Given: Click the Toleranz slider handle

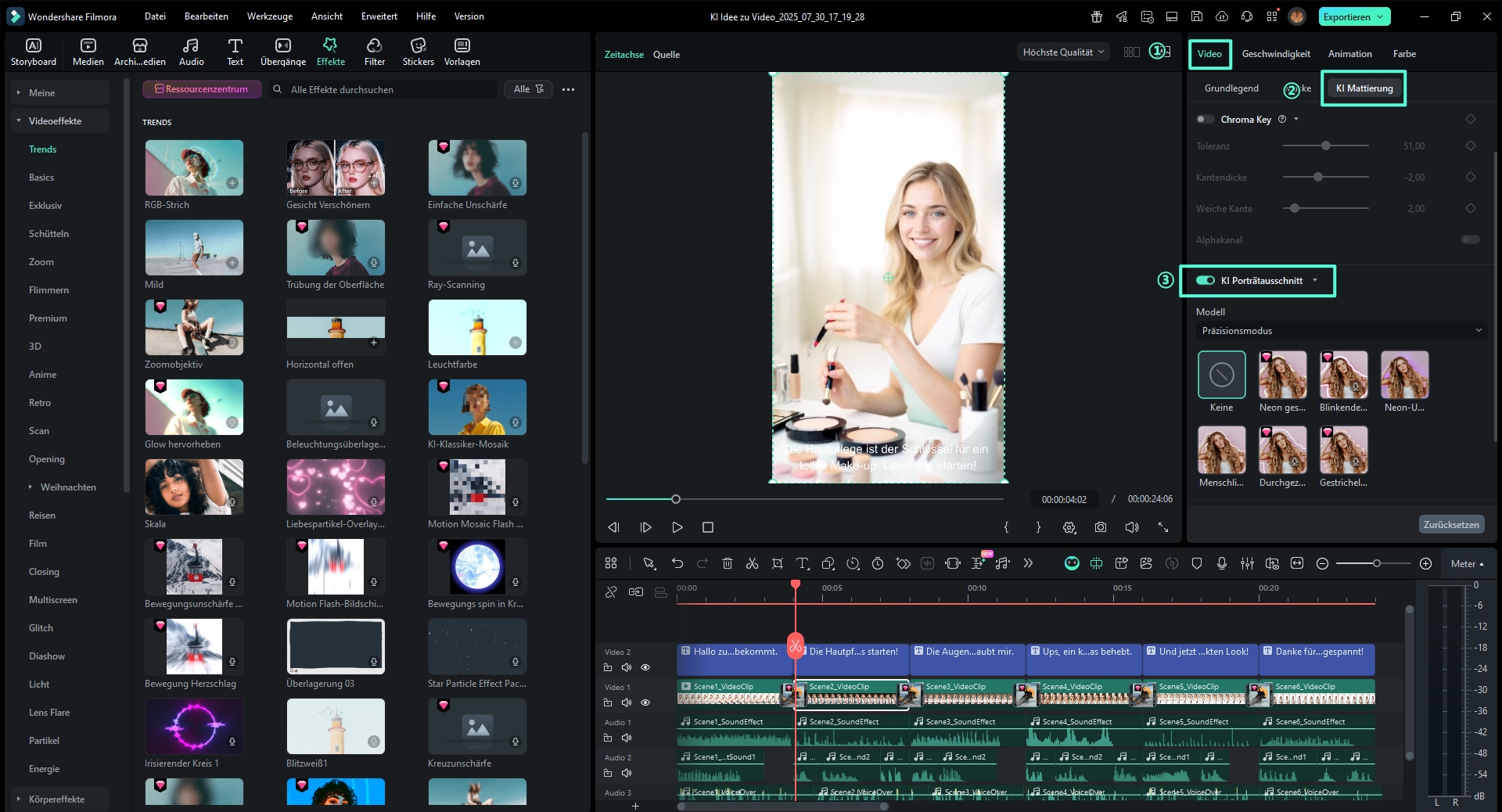Looking at the screenshot, I should click(x=1325, y=146).
